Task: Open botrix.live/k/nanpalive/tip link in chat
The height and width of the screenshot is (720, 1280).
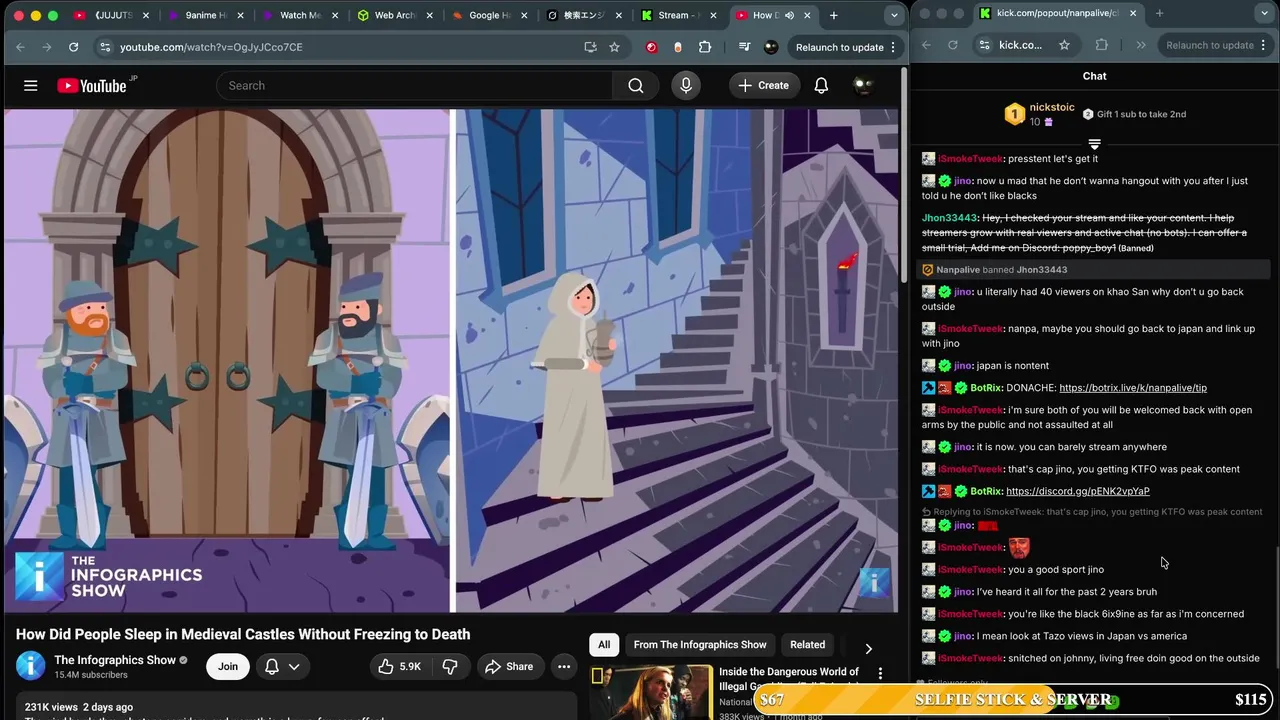Action: pos(1133,388)
